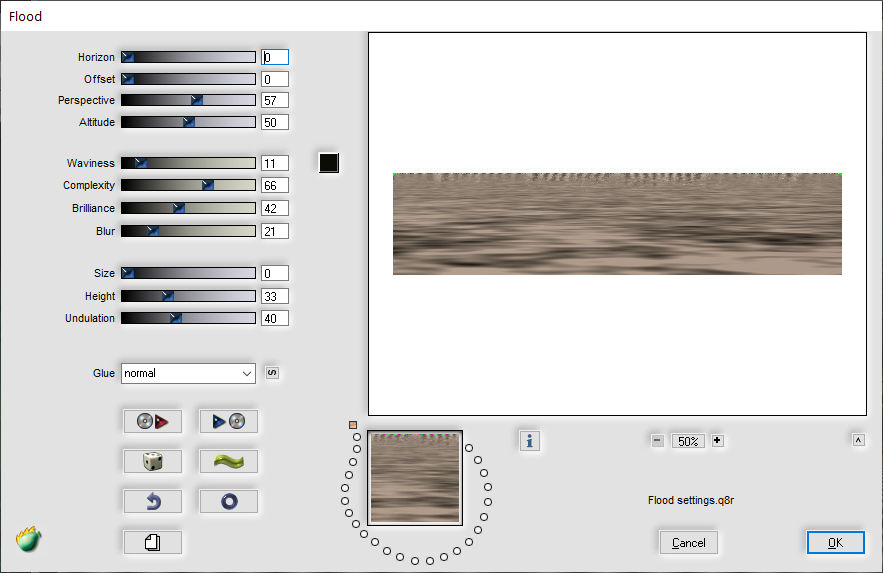Click the blue arrow with disc button
The width and height of the screenshot is (883, 573).
coord(229,421)
